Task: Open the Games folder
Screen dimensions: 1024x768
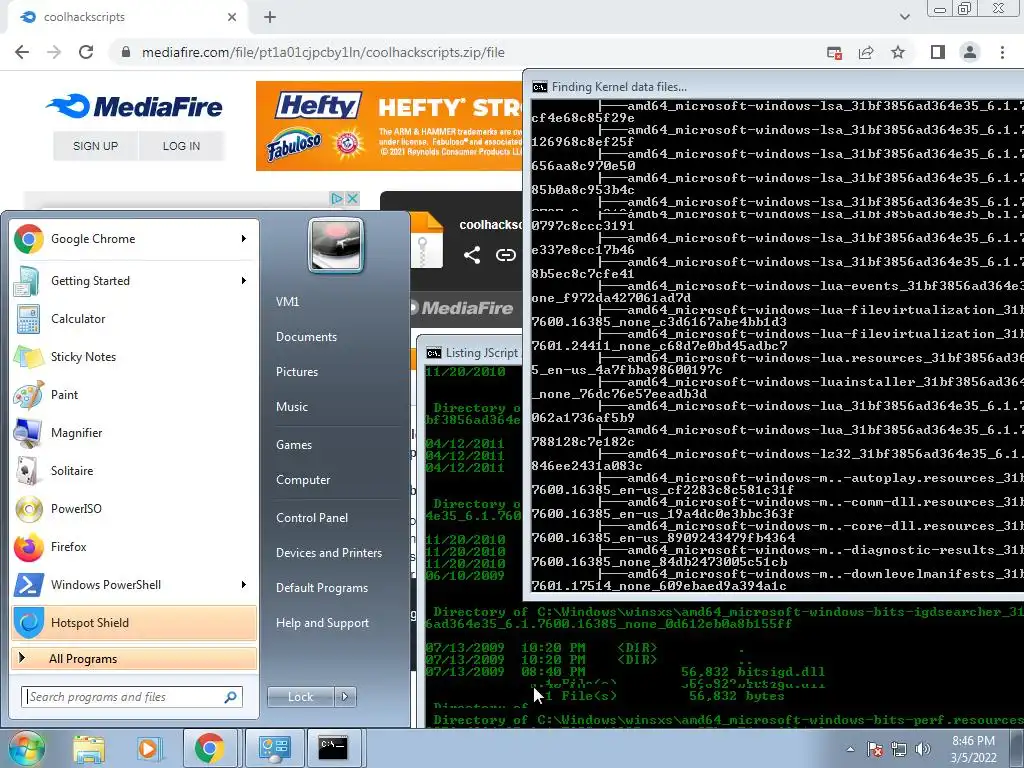Action: [x=294, y=445]
